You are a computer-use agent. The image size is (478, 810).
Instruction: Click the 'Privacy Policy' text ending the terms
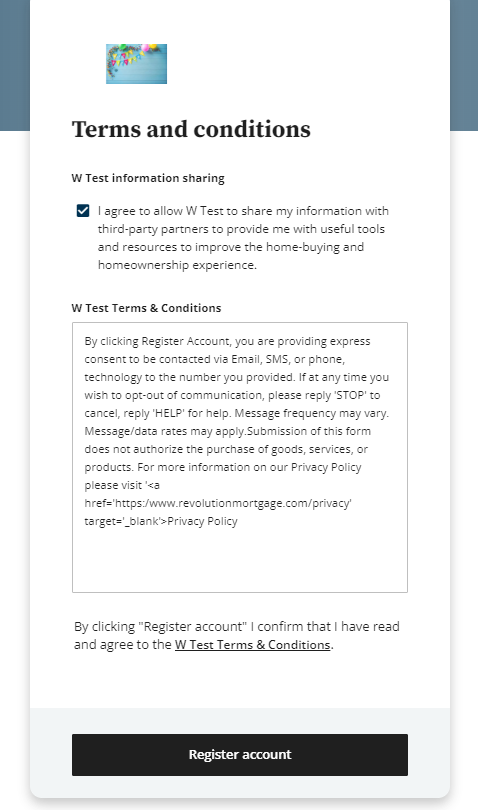click(203, 521)
